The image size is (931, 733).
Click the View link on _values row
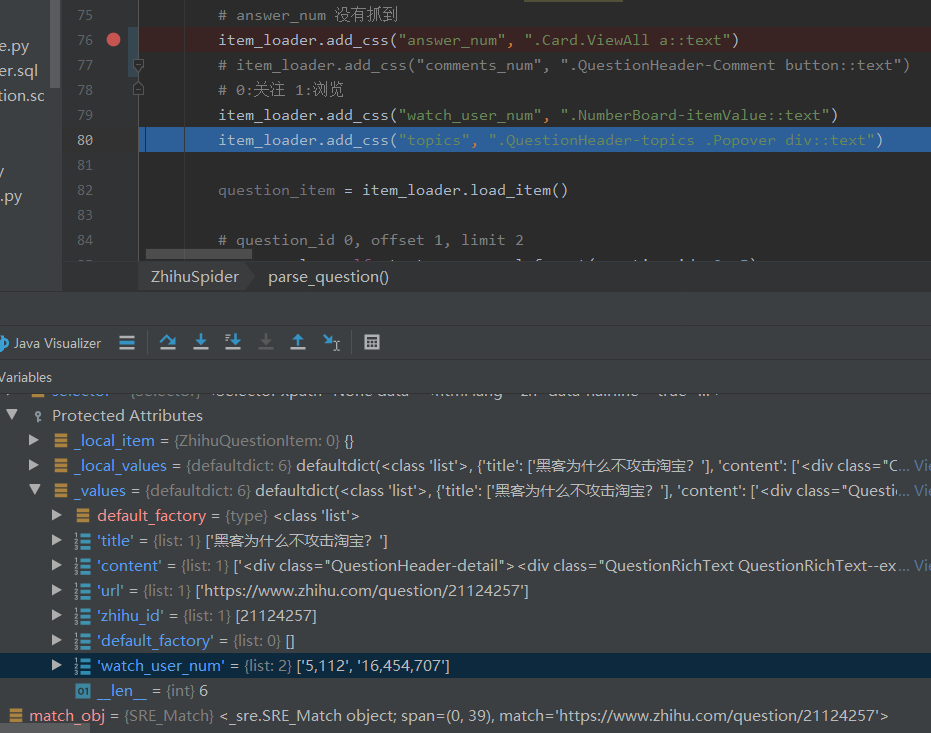[922, 490]
